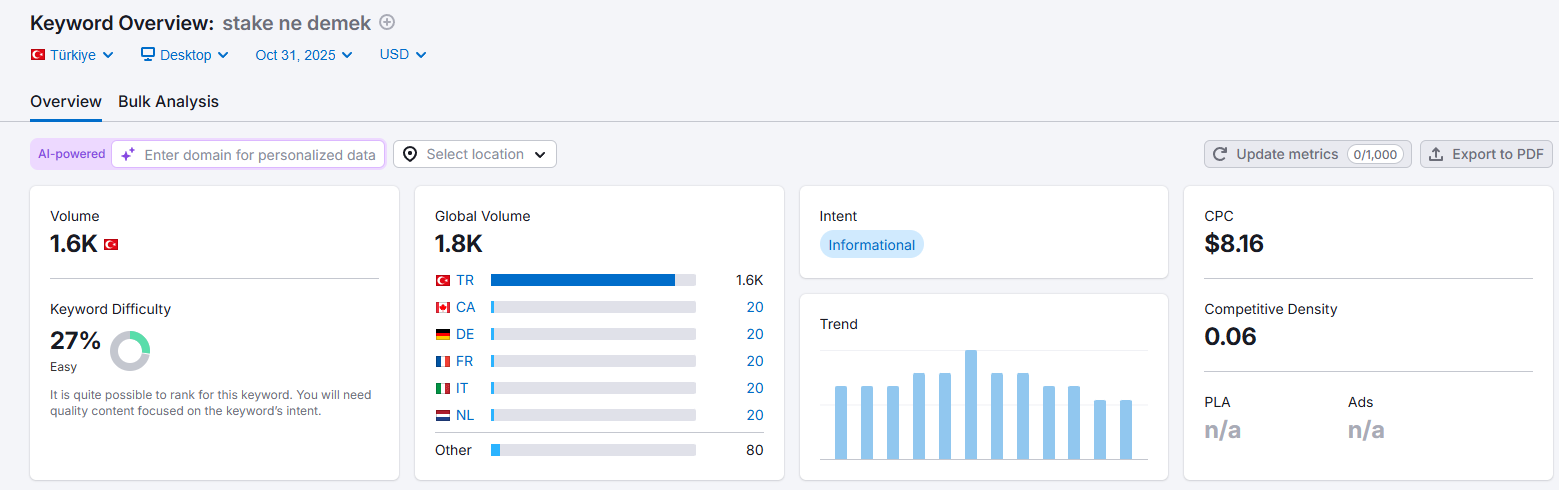The image size is (1559, 490).
Task: Click the refresh icon on Update metrics
Action: [x=1220, y=154]
